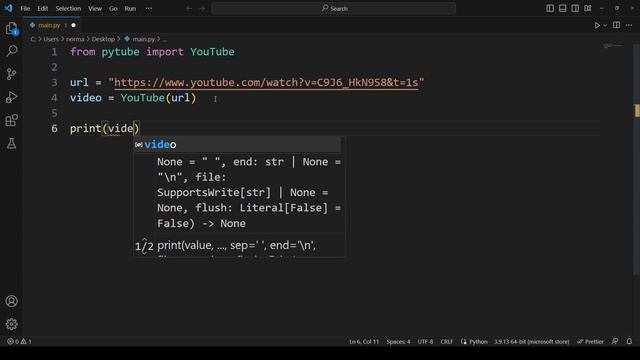Accept the video autocomplete suggestion

(237, 144)
